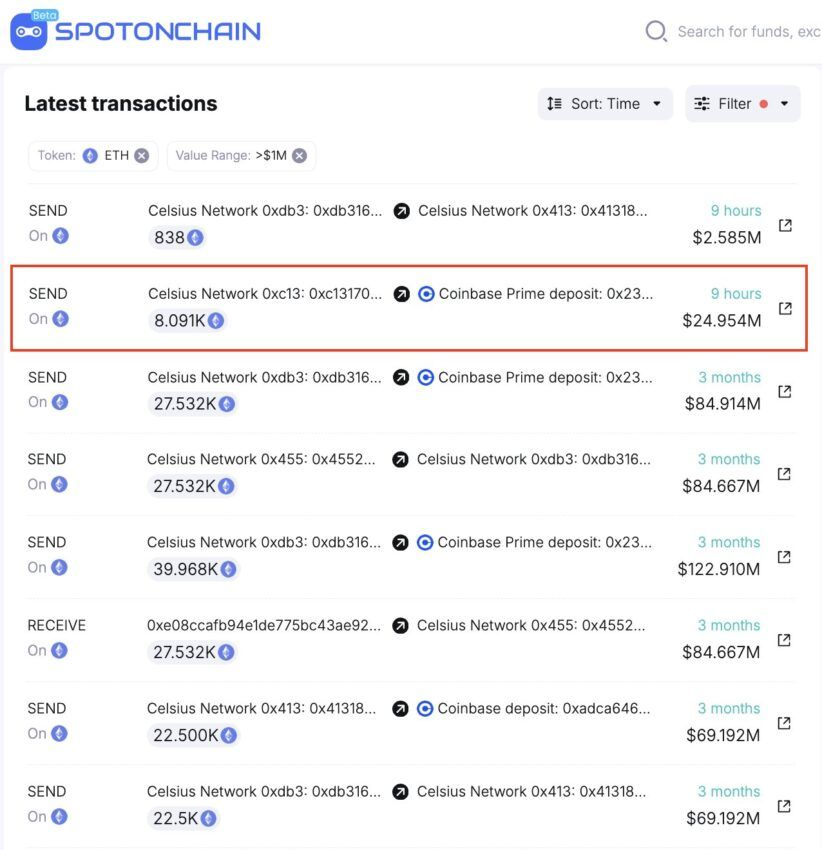The image size is (822, 850).
Task: Open external link for $2.585M transaction
Action: 785,226
